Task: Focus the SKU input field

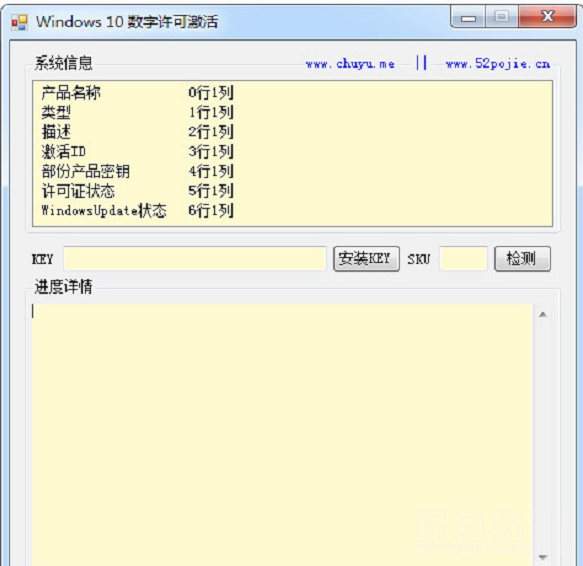Action: 463,258
